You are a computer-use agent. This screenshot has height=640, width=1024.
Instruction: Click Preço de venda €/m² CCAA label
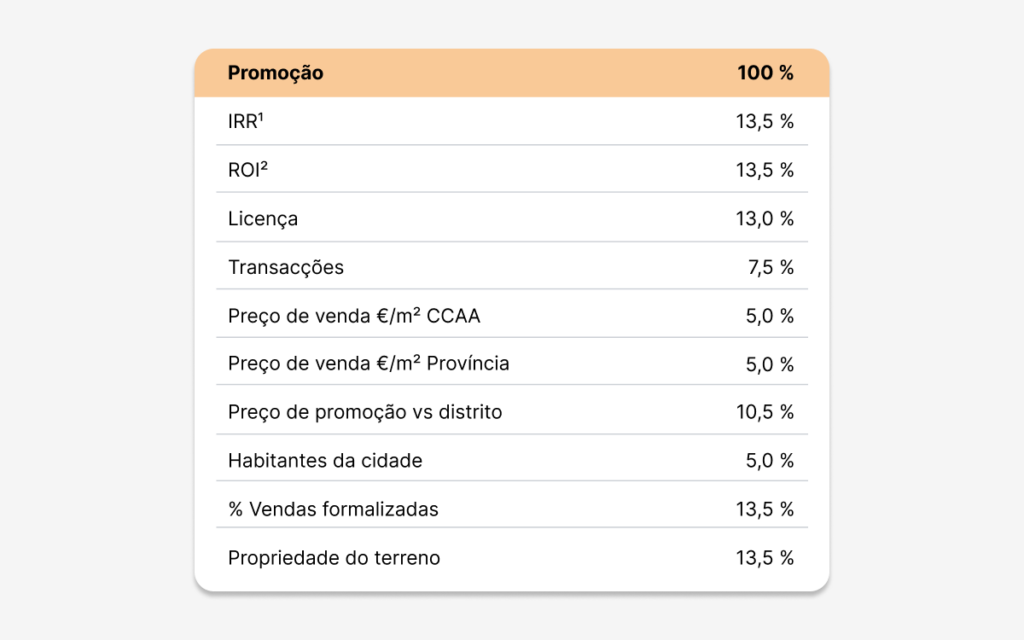354,316
